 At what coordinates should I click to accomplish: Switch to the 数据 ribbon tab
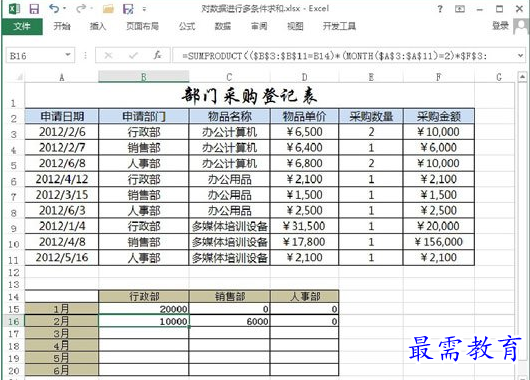point(223,26)
